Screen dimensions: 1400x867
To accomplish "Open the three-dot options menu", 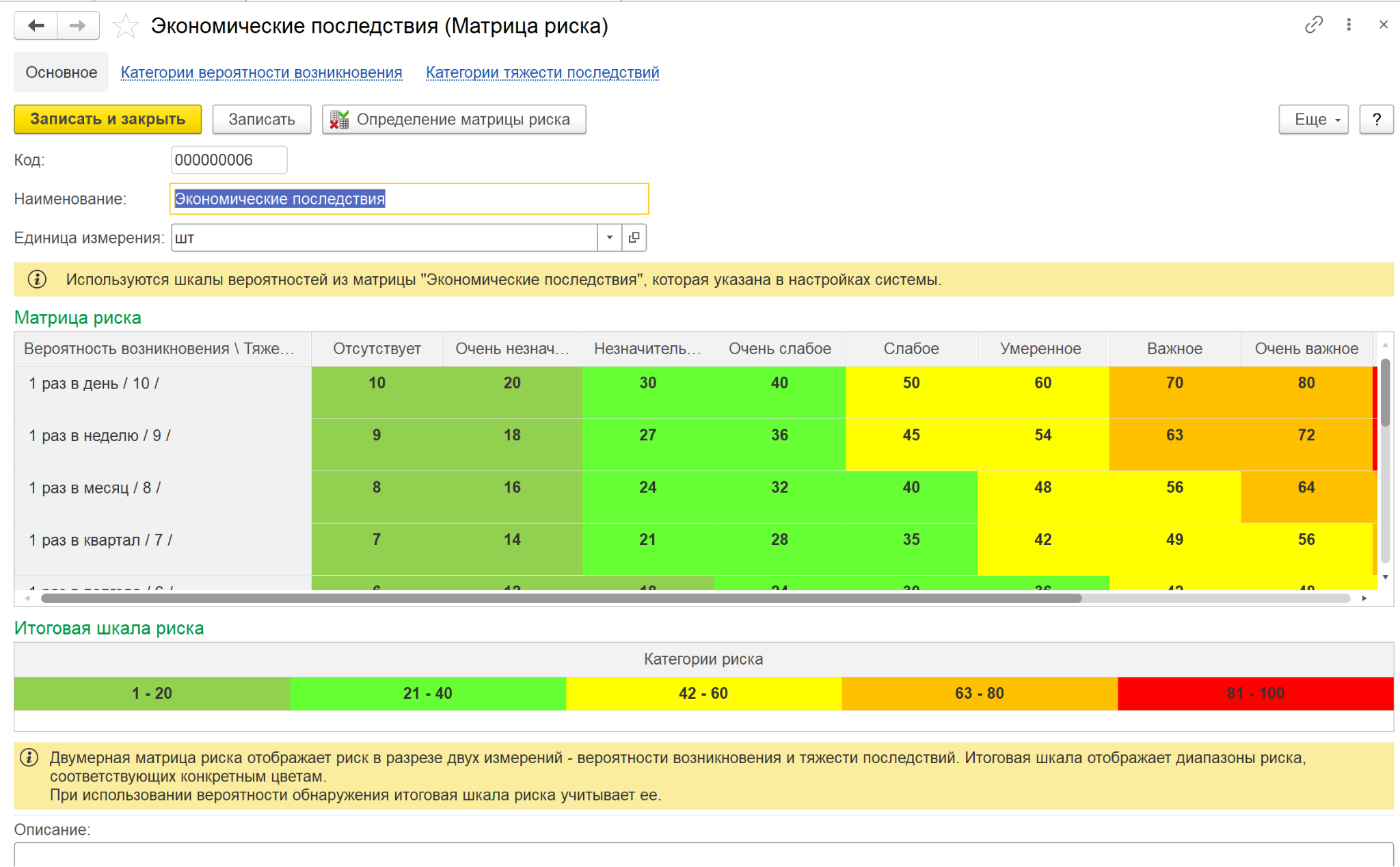I will click(1348, 25).
